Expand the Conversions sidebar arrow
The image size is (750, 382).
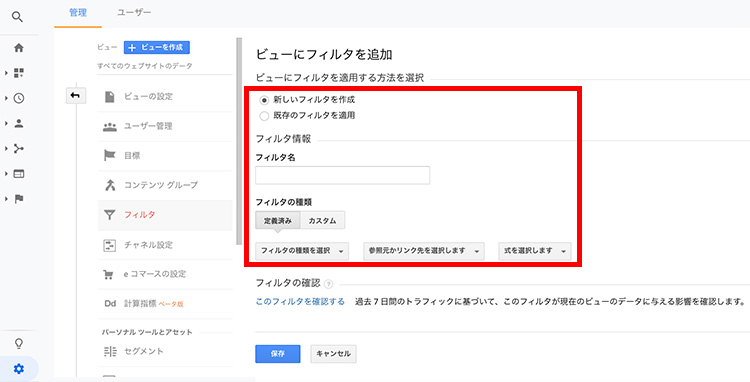[6, 199]
